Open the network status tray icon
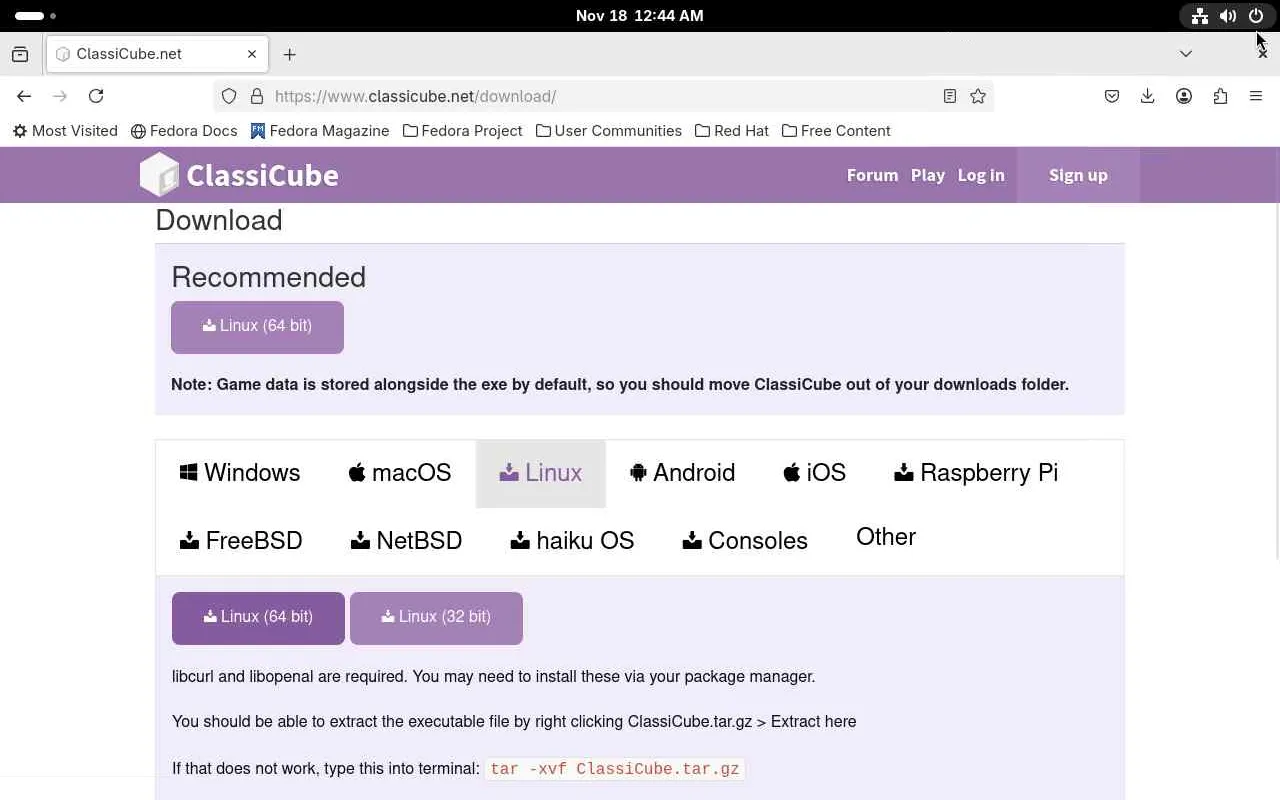The image size is (1280, 800). click(x=1199, y=16)
